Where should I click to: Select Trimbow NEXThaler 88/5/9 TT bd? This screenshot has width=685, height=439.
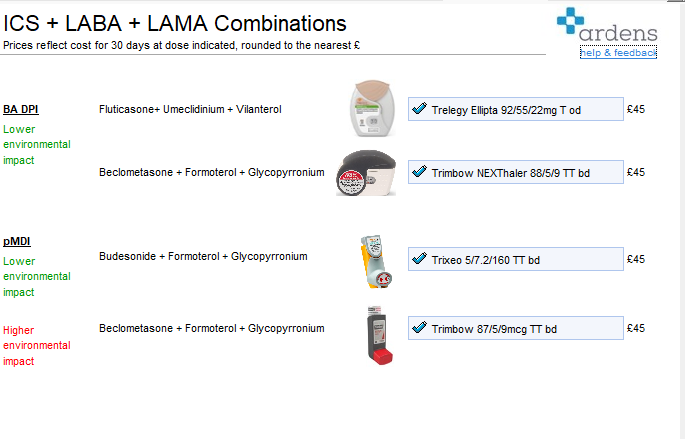point(510,173)
